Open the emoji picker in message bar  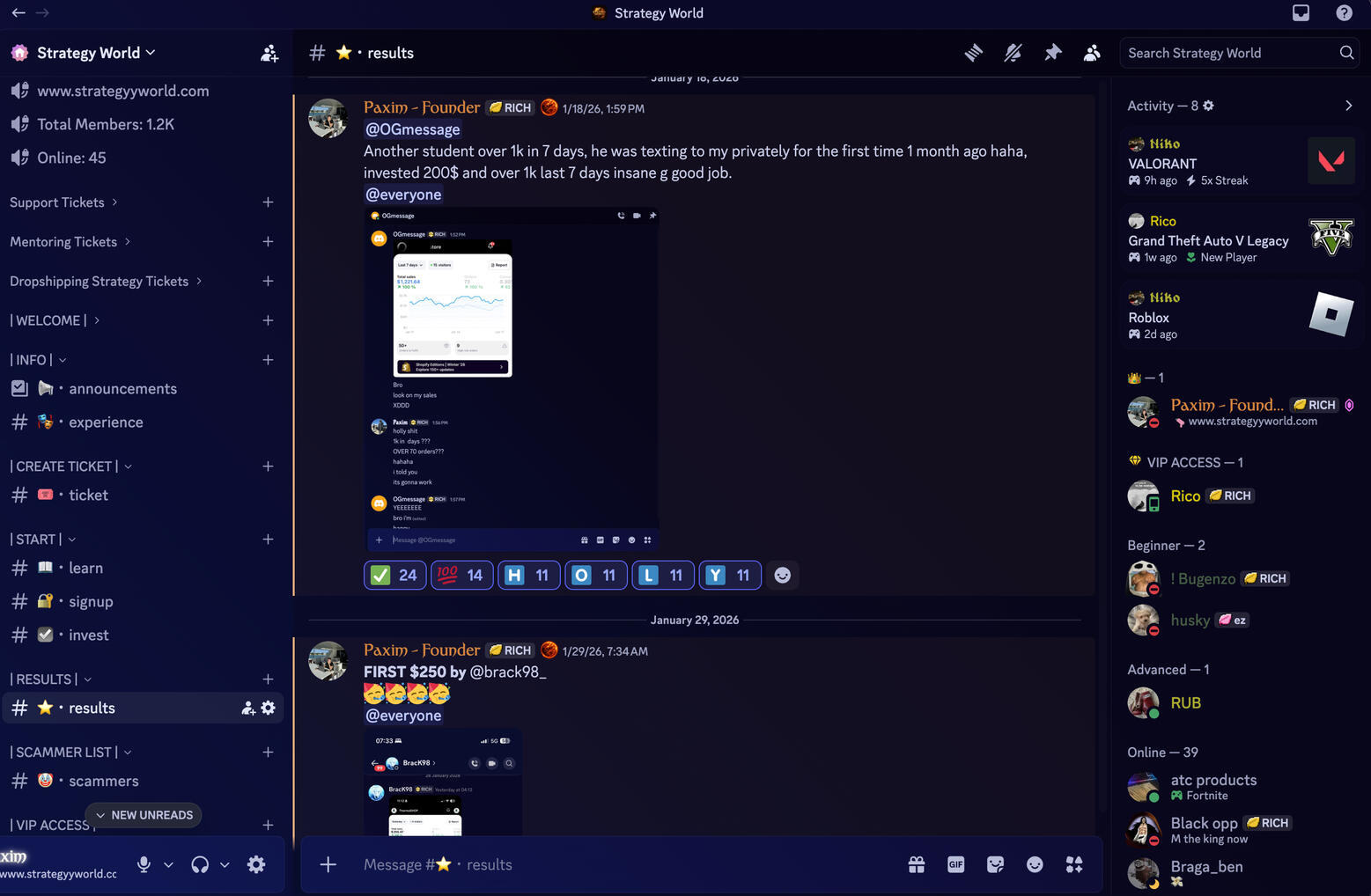(1035, 864)
